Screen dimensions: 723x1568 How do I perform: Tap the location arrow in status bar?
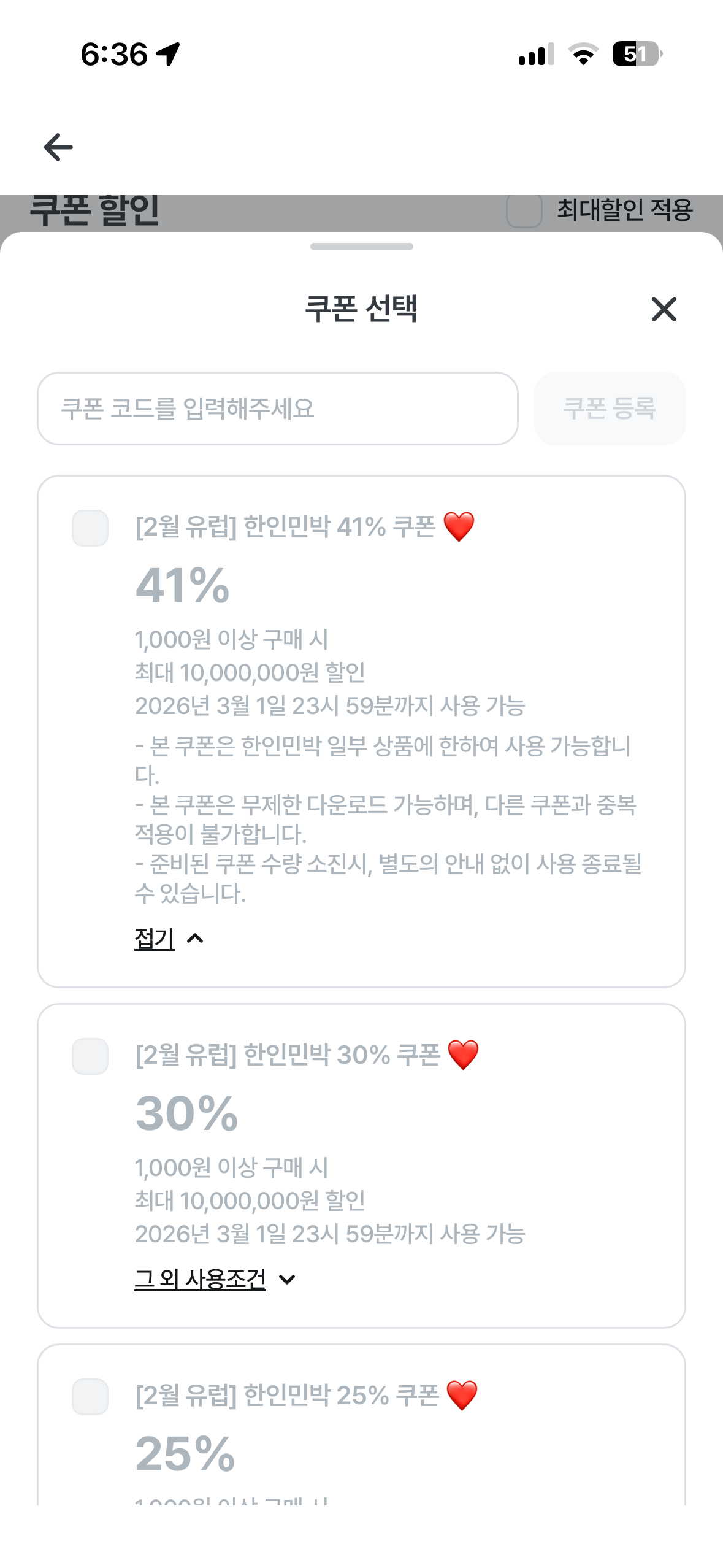coord(168,54)
